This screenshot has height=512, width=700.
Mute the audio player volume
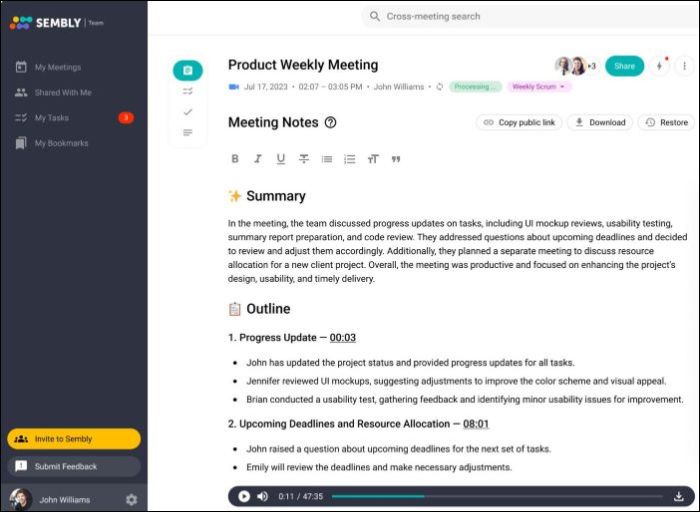point(262,496)
